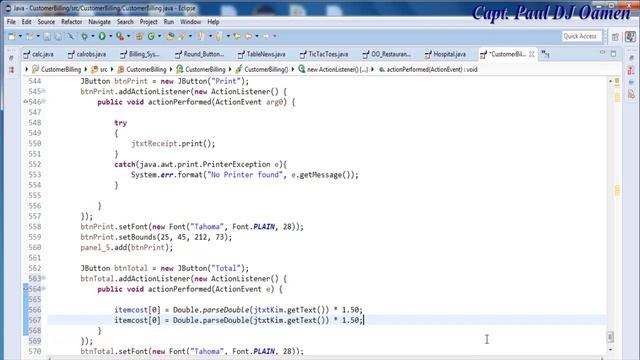Open the New file dropdown arrow
640x360 pixels.
20,36
